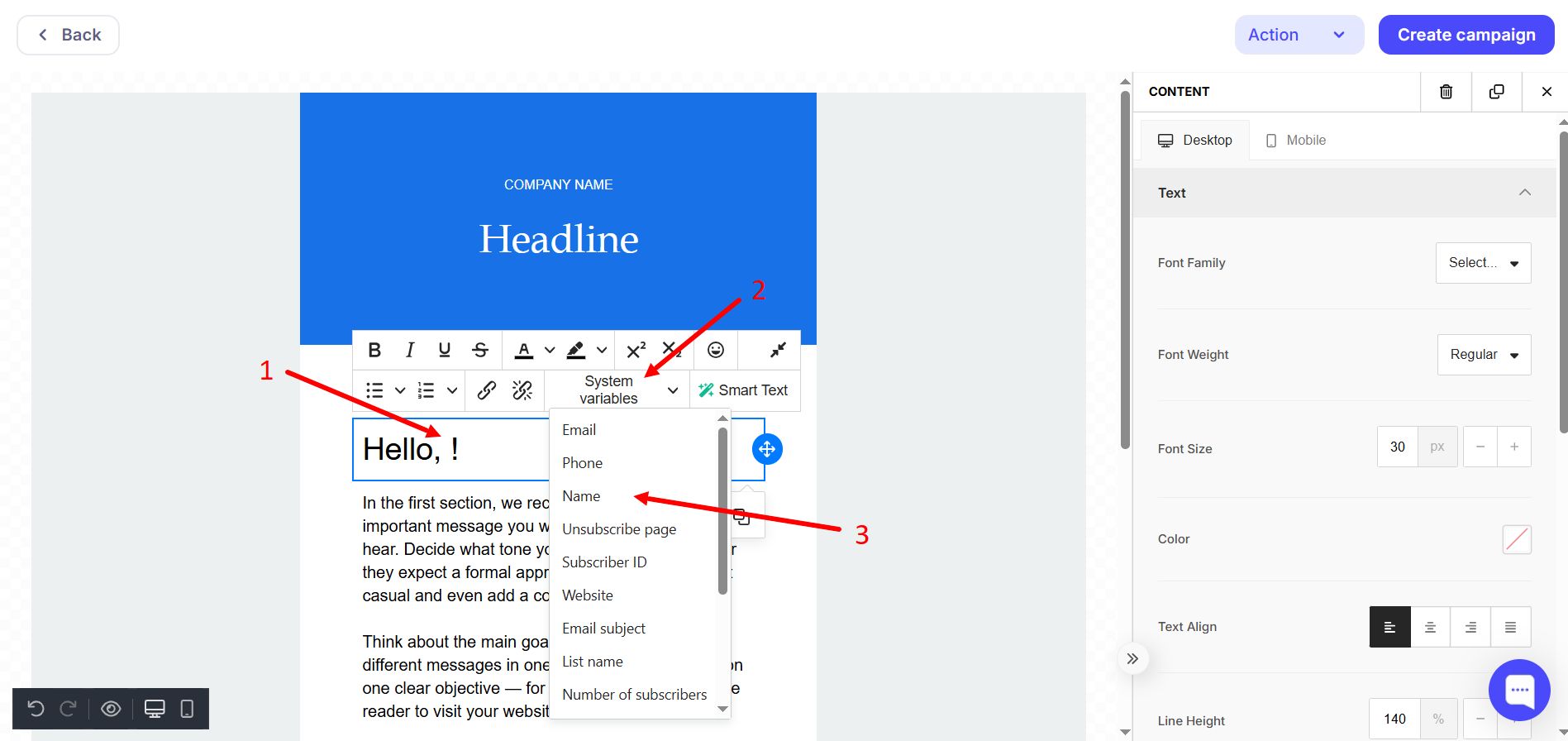
Task: Click the strikethrough icon
Action: pos(480,350)
